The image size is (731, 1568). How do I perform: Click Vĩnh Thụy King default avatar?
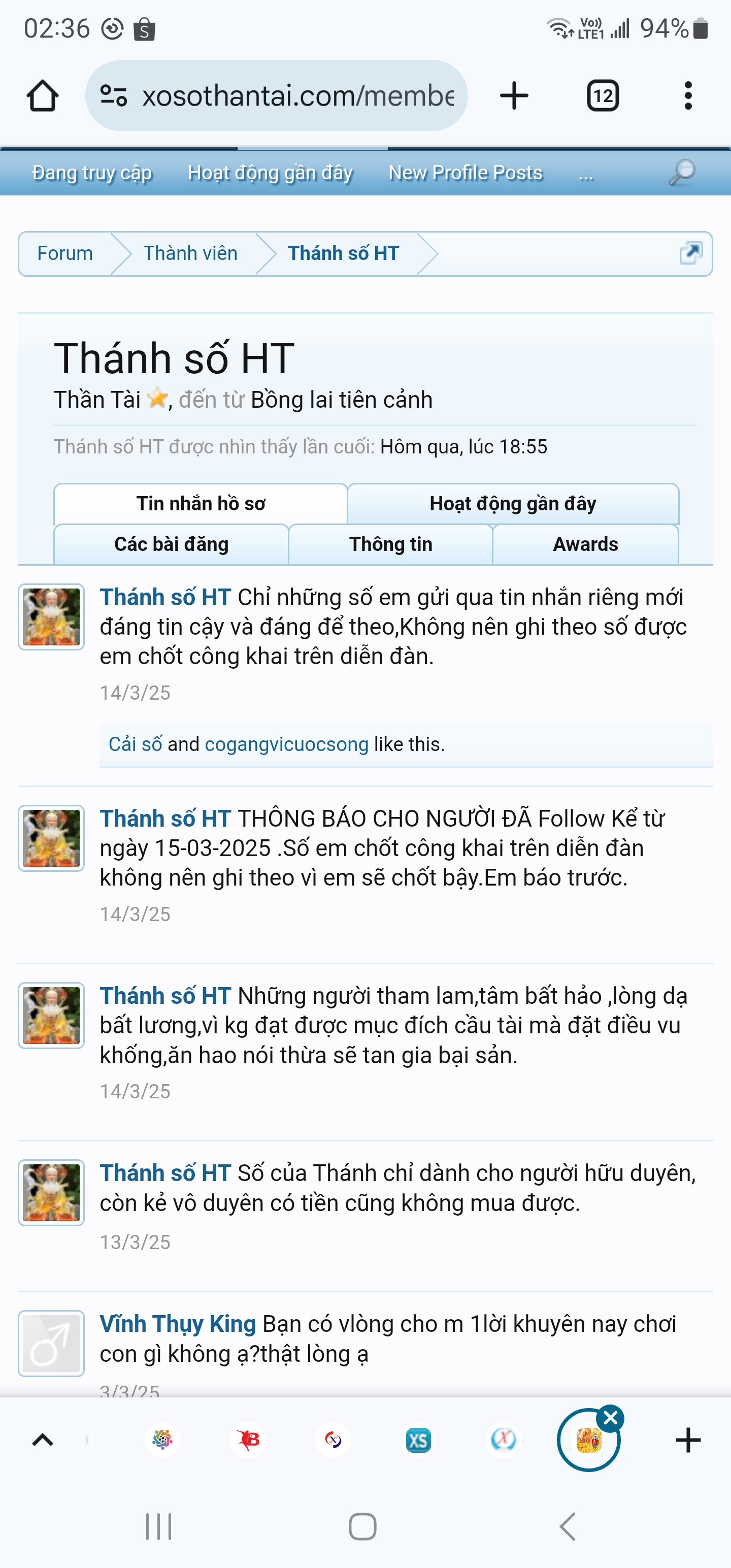click(51, 1344)
